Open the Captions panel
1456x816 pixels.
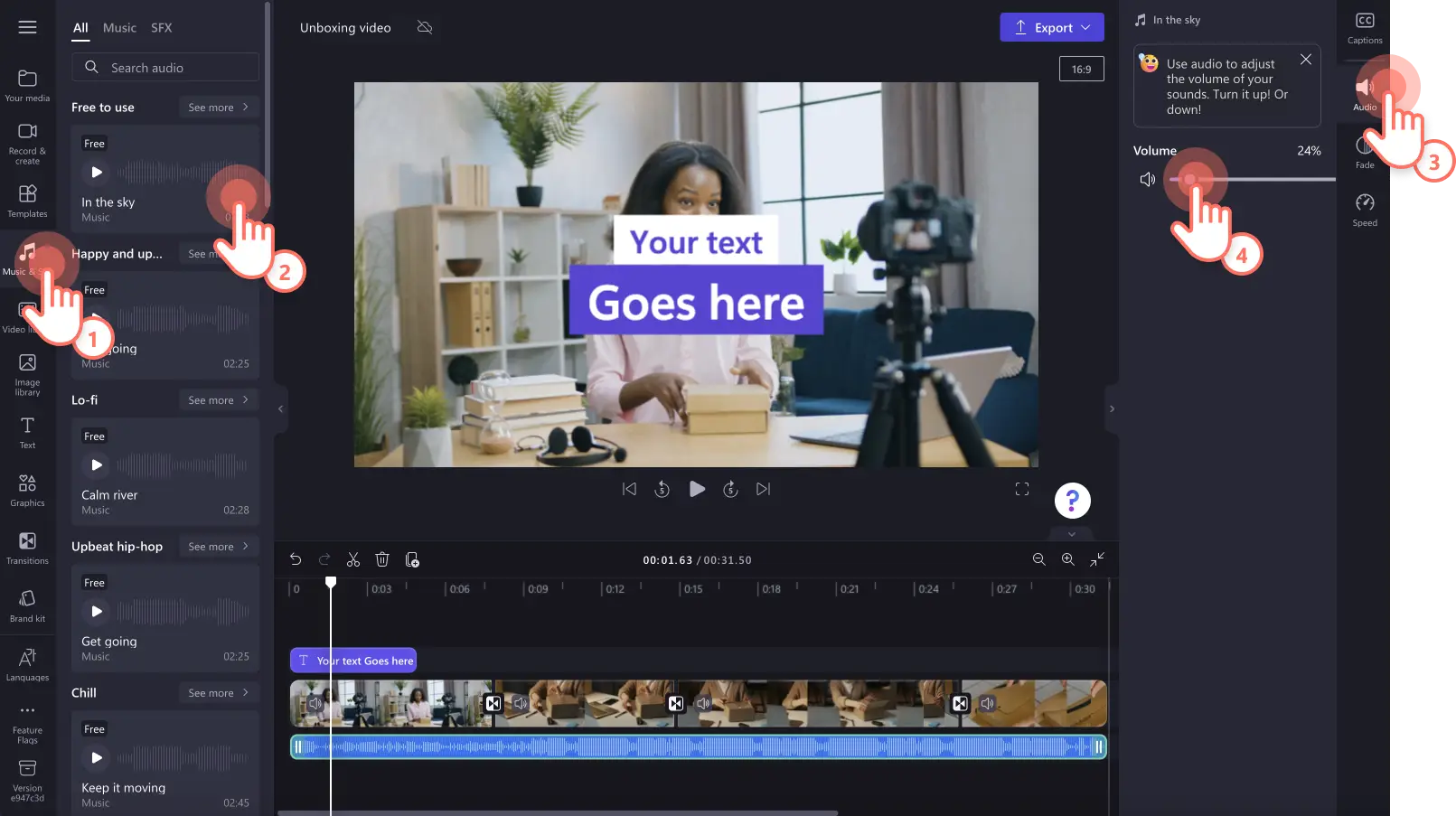(1365, 28)
